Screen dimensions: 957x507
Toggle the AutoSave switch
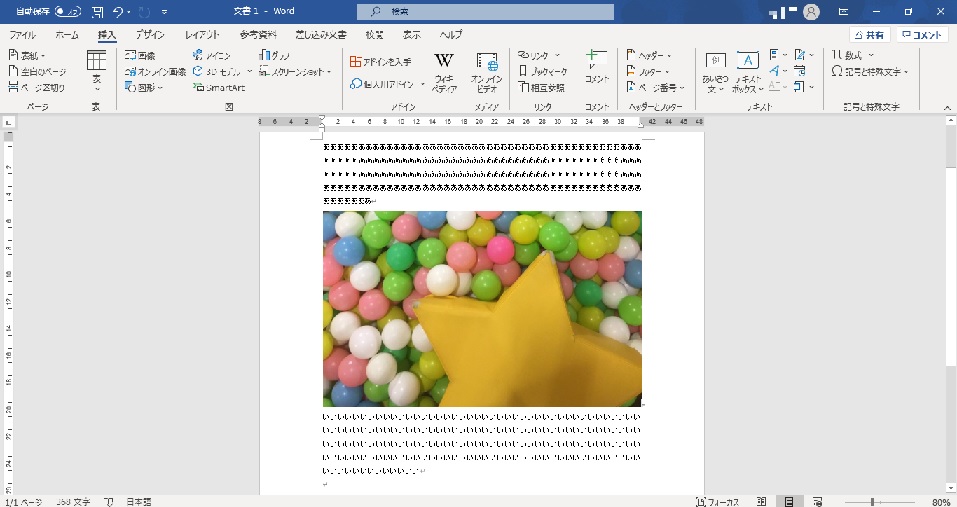point(67,12)
